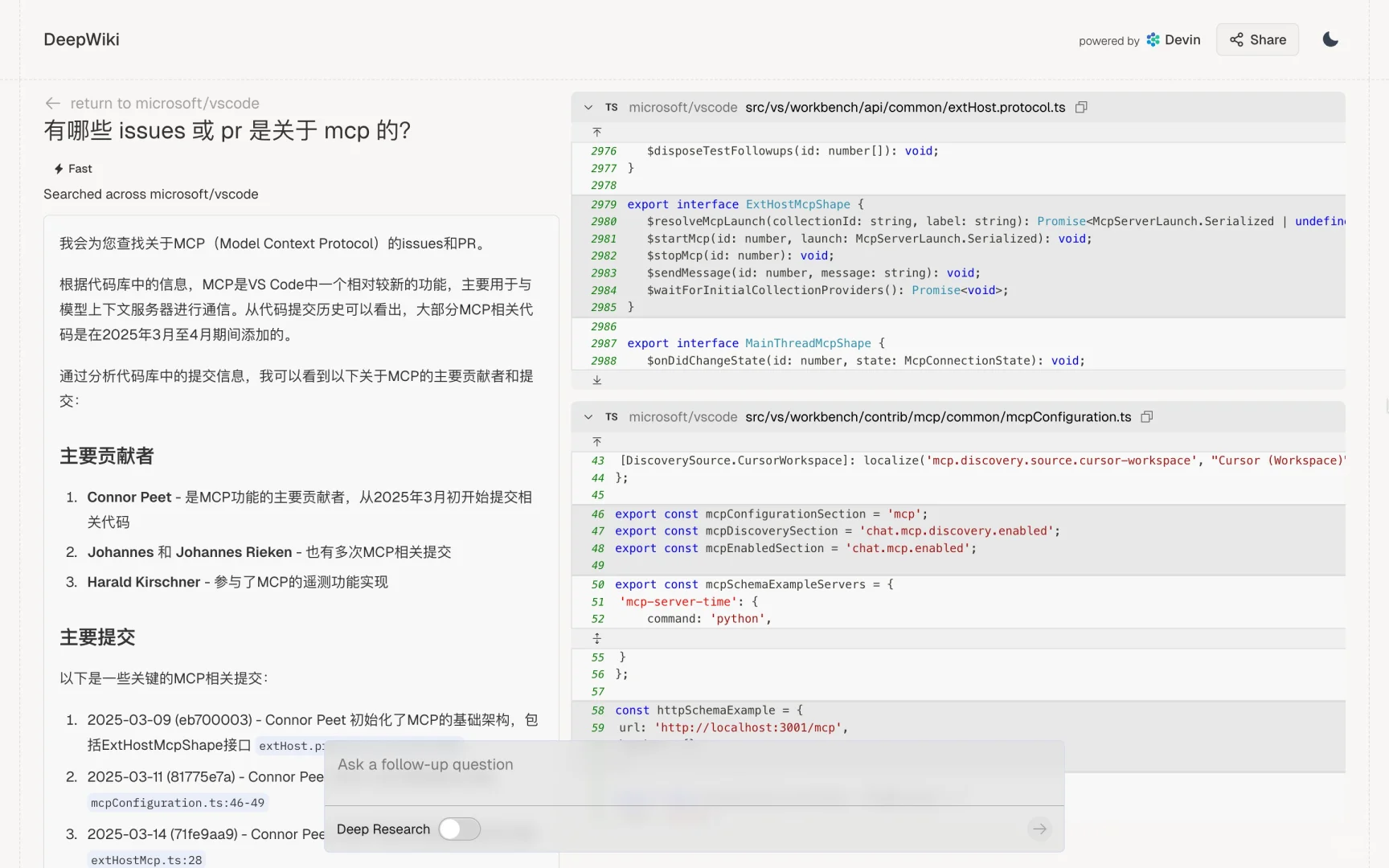Expand hidden lines in mcpConfiguration.ts snippet

(x=596, y=638)
